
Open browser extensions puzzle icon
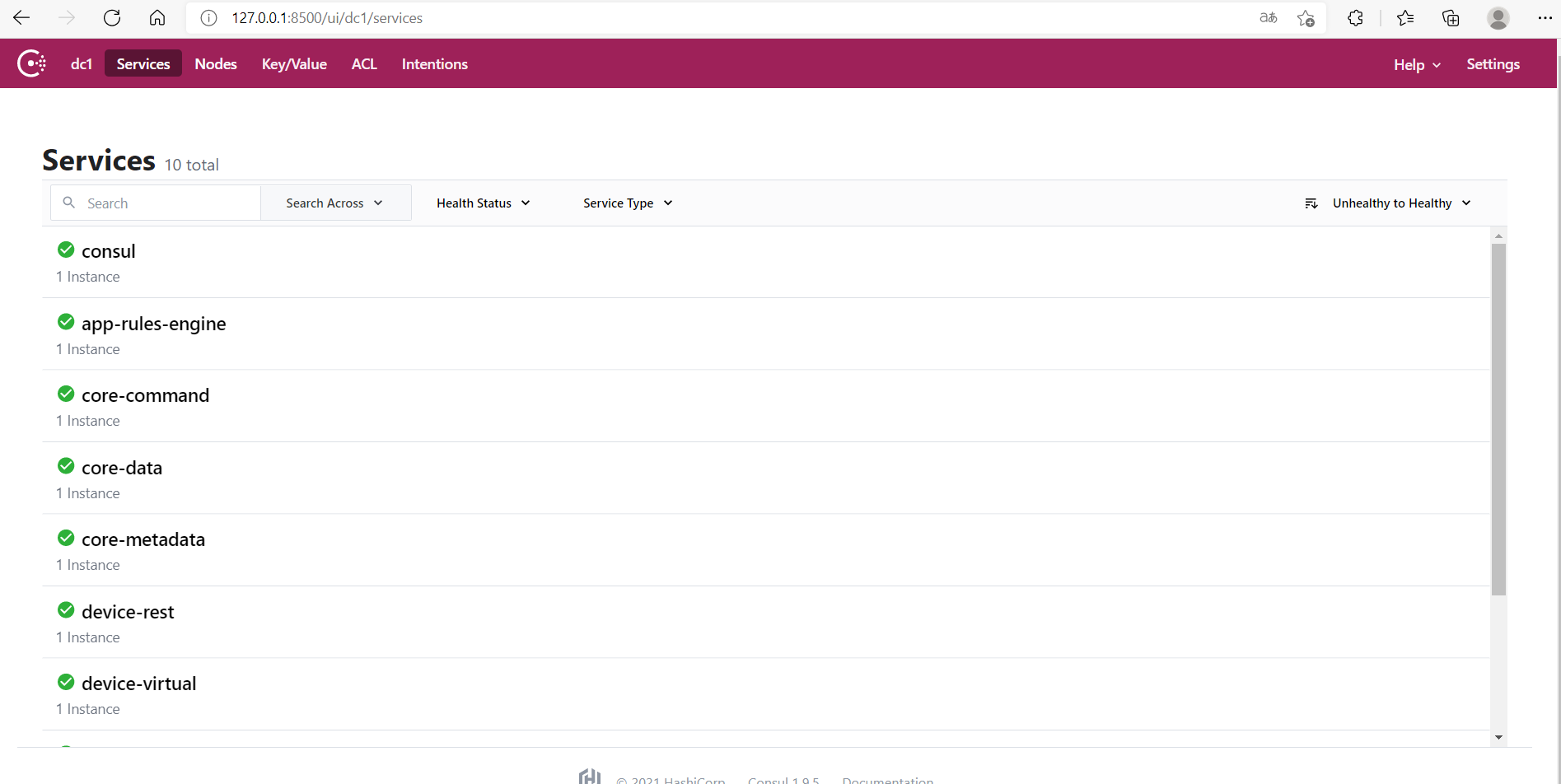[1355, 17]
